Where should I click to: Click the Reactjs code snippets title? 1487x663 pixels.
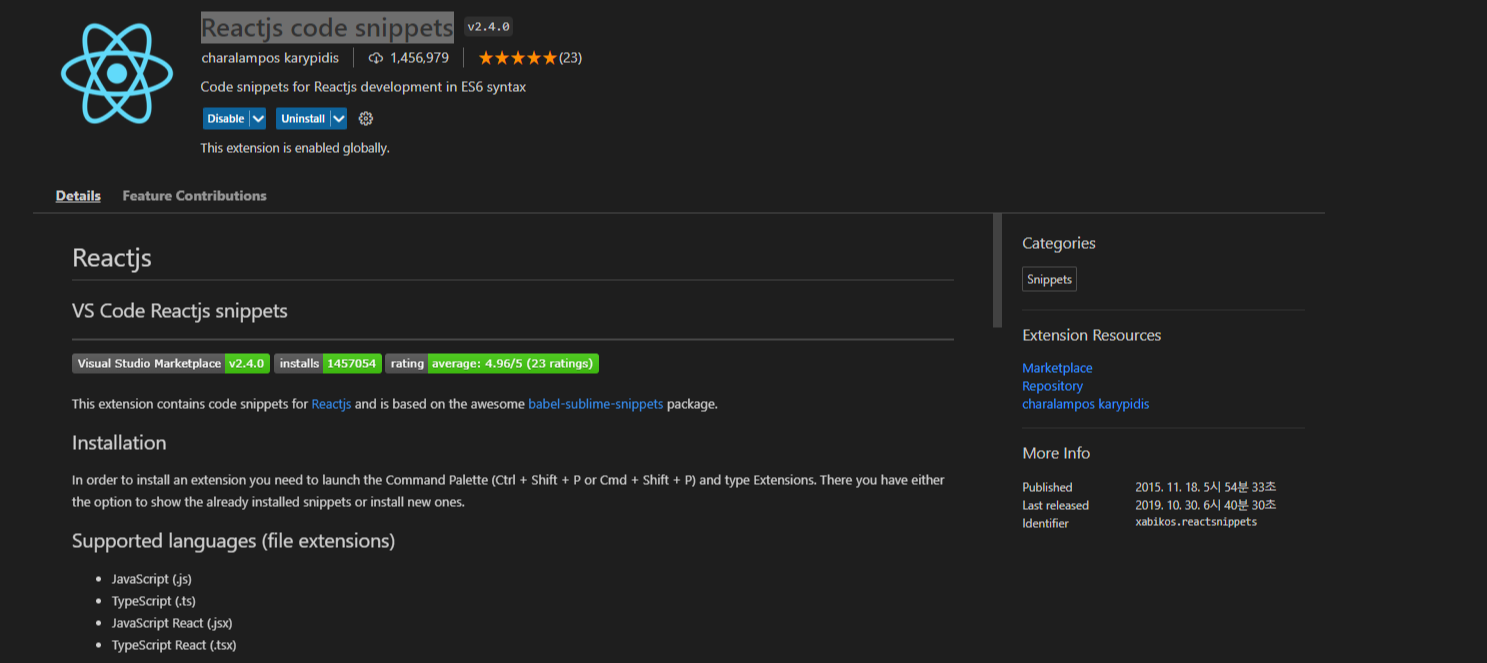(327, 27)
